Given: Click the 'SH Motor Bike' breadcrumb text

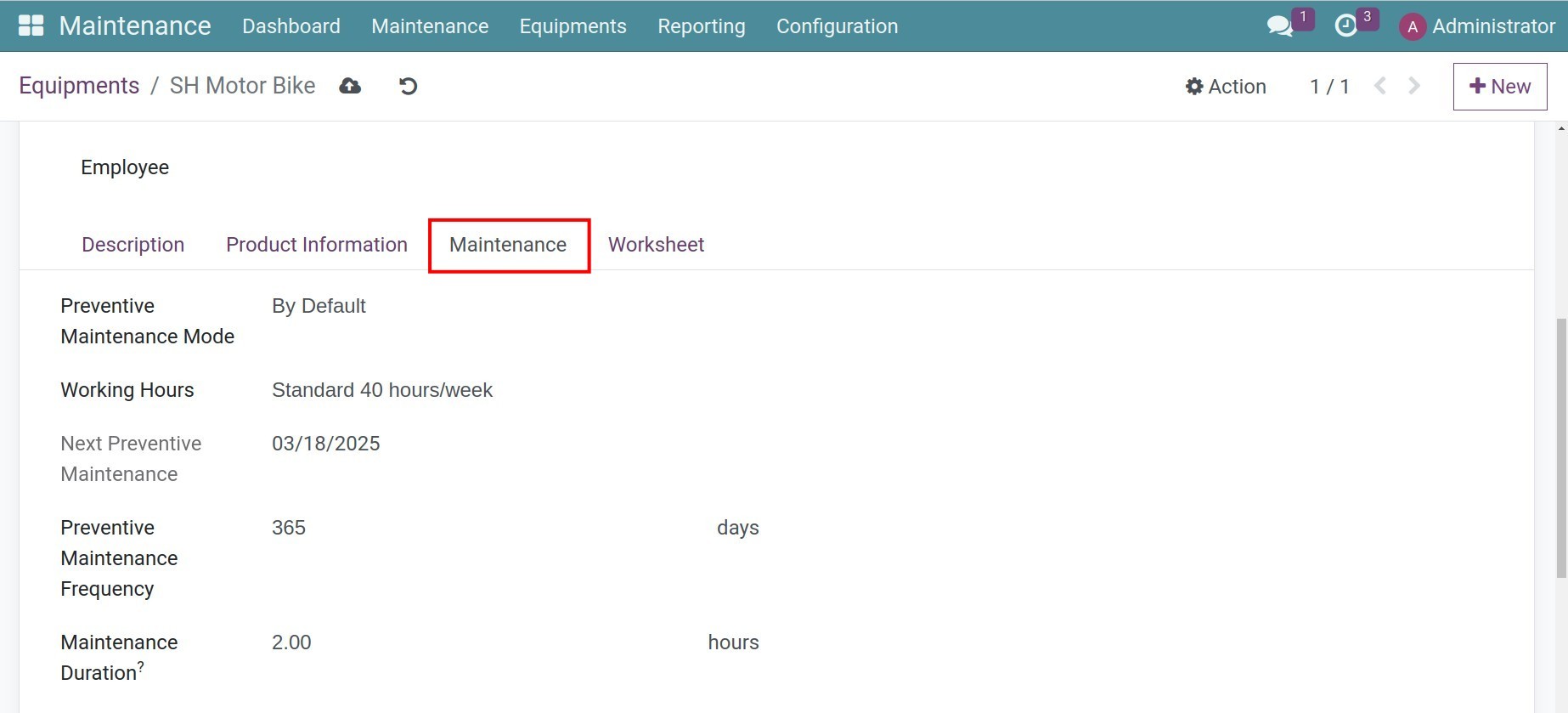Looking at the screenshot, I should pos(242,86).
